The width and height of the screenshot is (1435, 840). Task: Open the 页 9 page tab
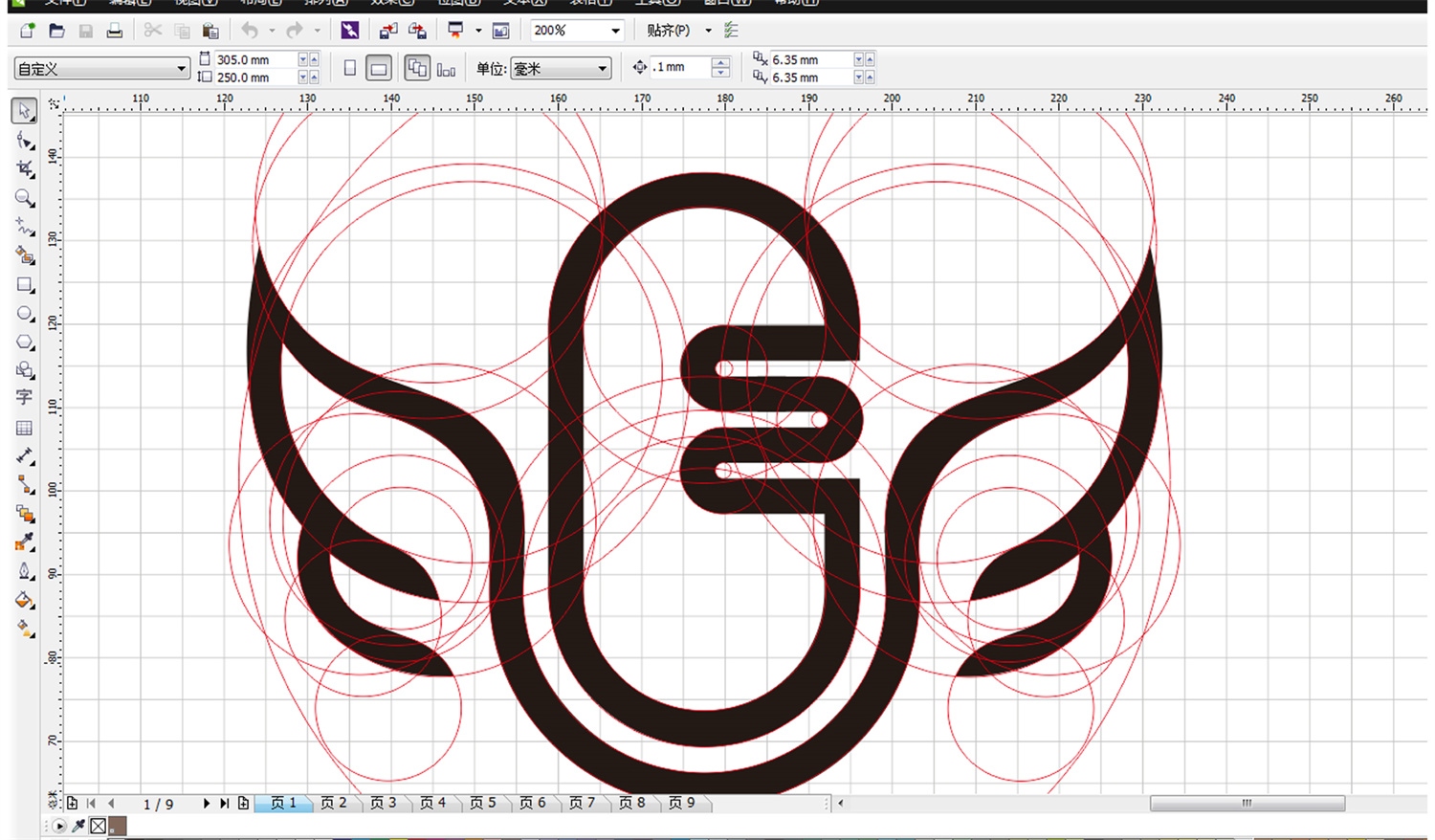[682, 803]
